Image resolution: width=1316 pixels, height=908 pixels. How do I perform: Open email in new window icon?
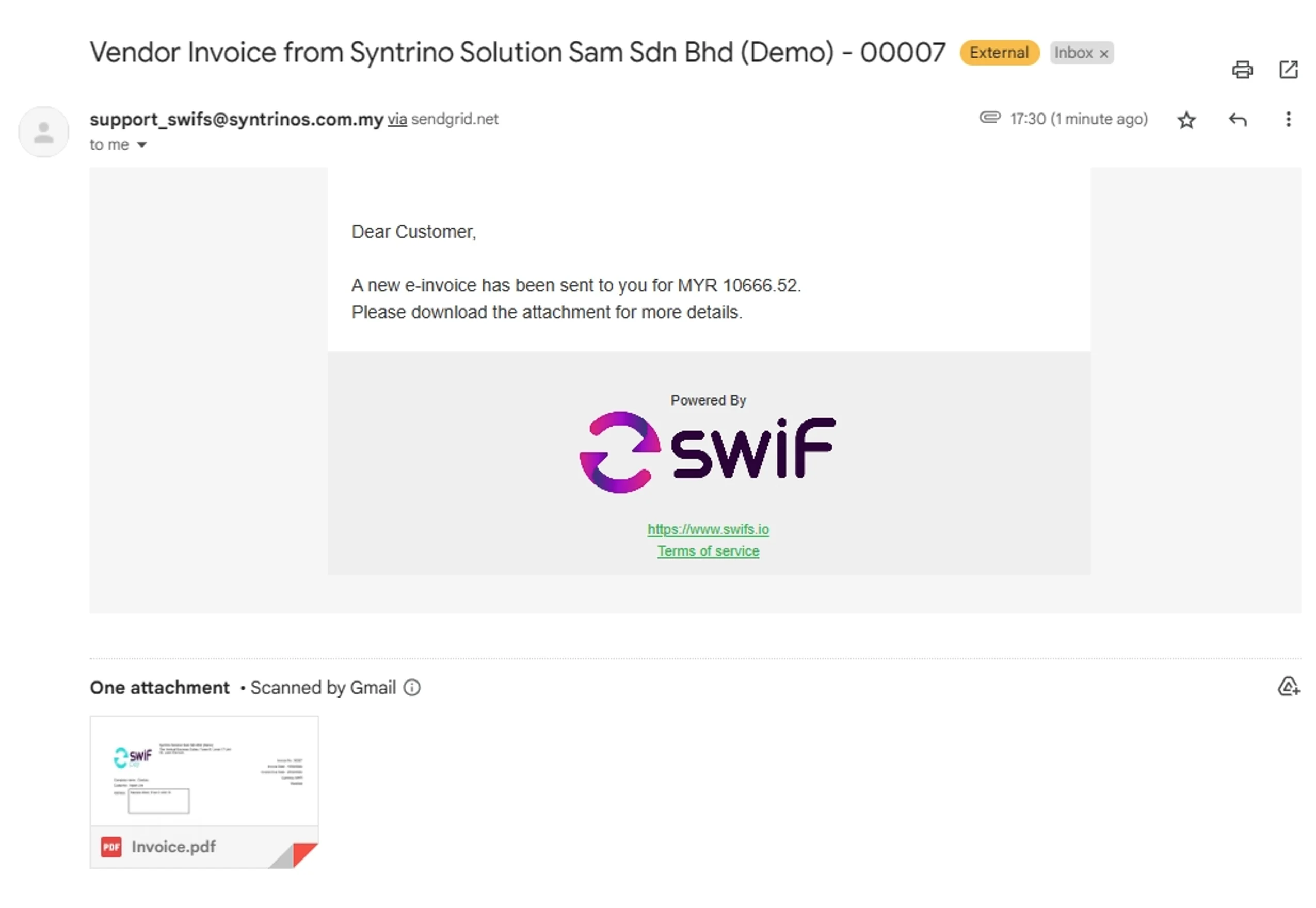click(x=1288, y=70)
